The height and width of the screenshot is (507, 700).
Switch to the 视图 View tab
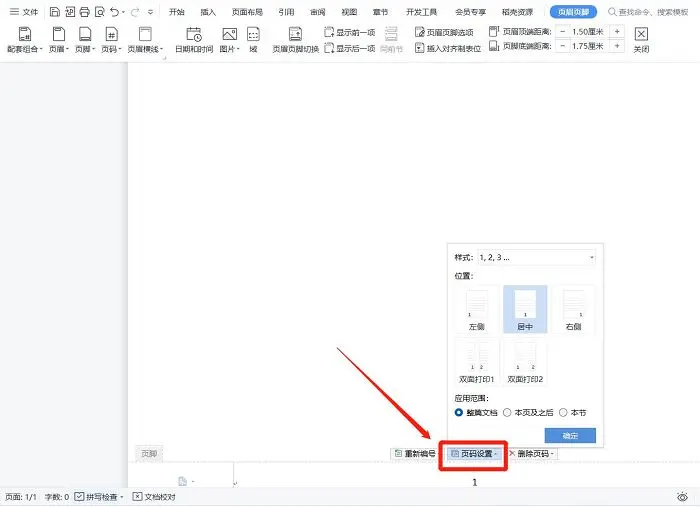pyautogui.click(x=349, y=12)
